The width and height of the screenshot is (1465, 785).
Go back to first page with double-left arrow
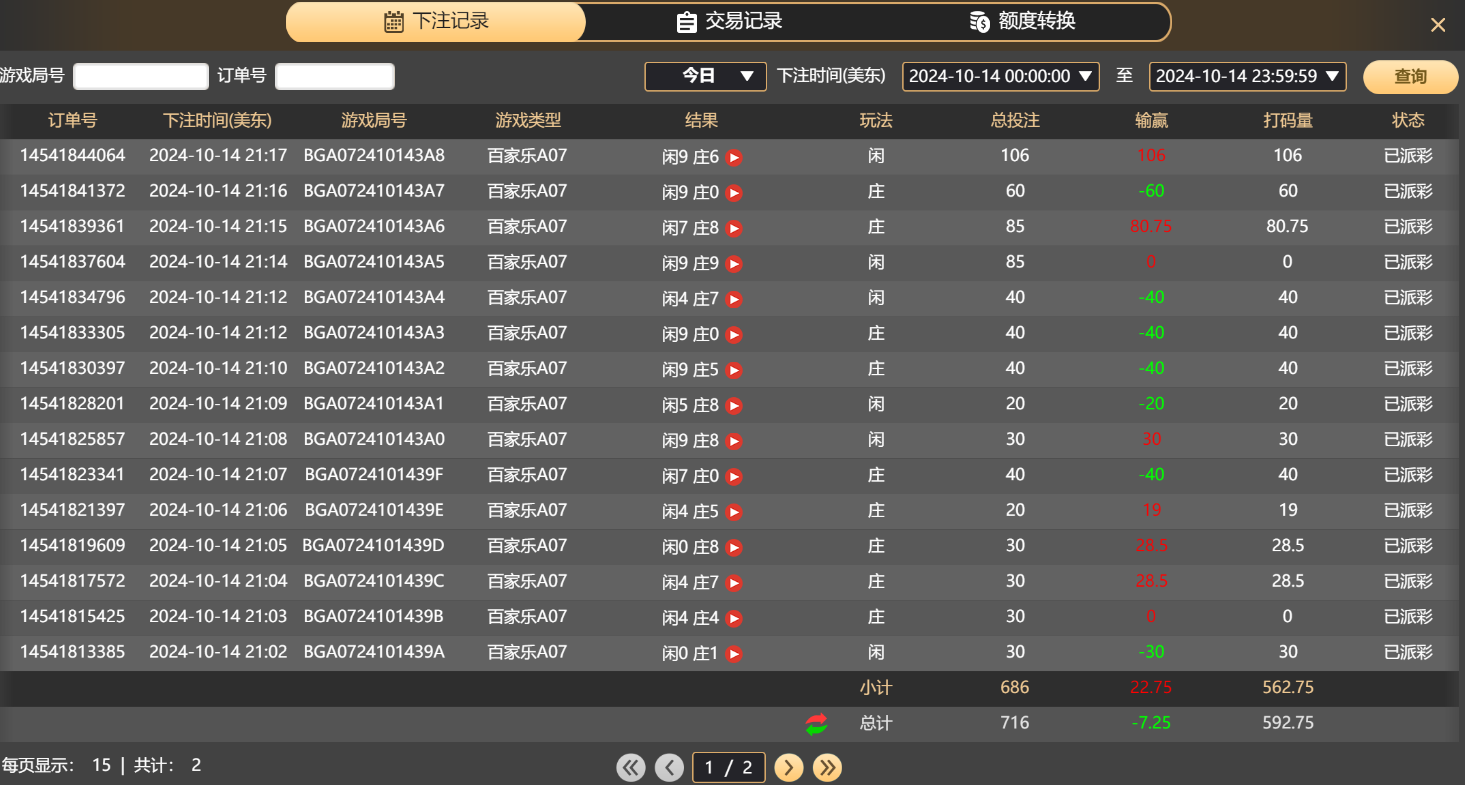(630, 767)
